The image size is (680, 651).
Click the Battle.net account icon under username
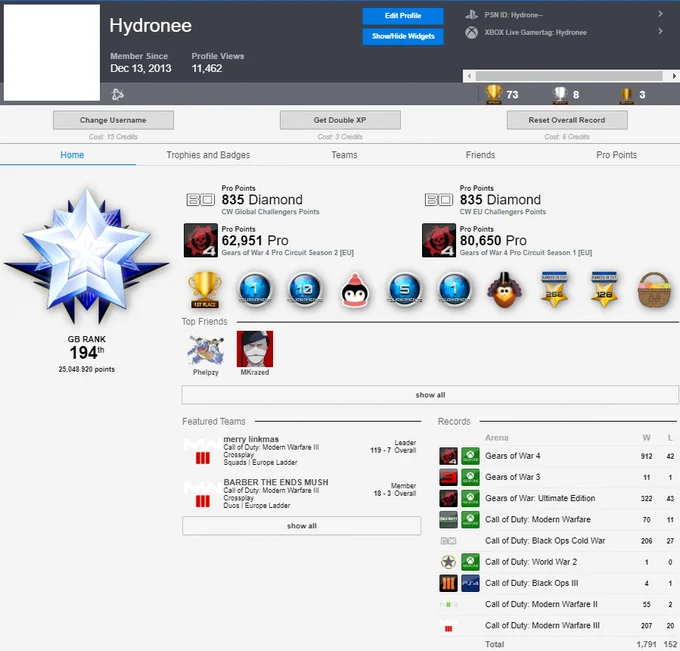117,94
